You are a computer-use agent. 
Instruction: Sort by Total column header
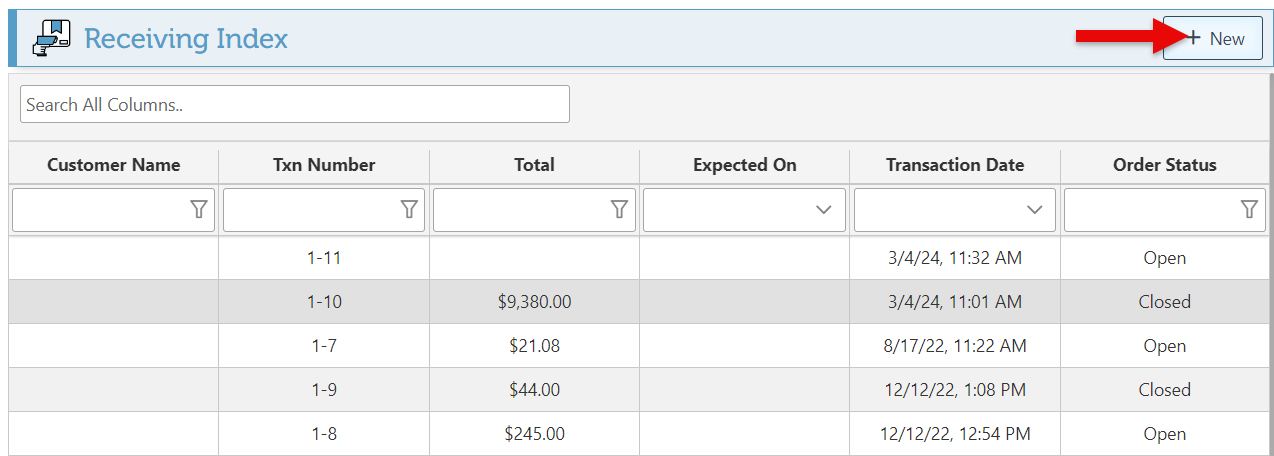[x=534, y=165]
